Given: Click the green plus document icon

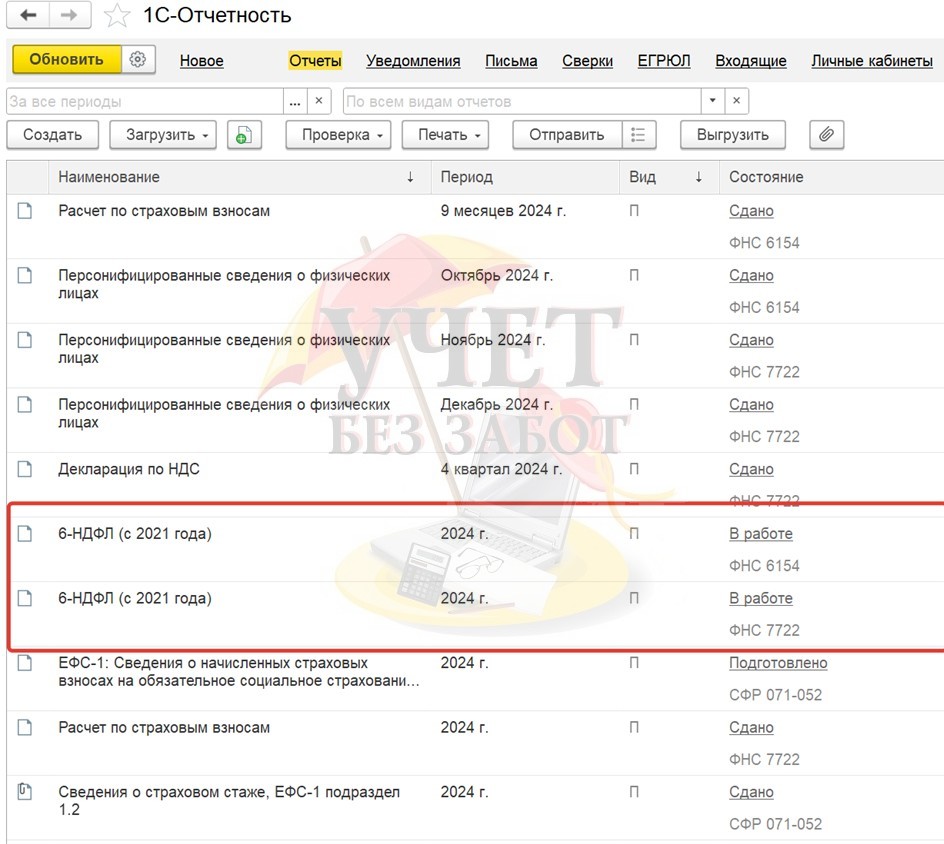Looking at the screenshot, I should [244, 135].
